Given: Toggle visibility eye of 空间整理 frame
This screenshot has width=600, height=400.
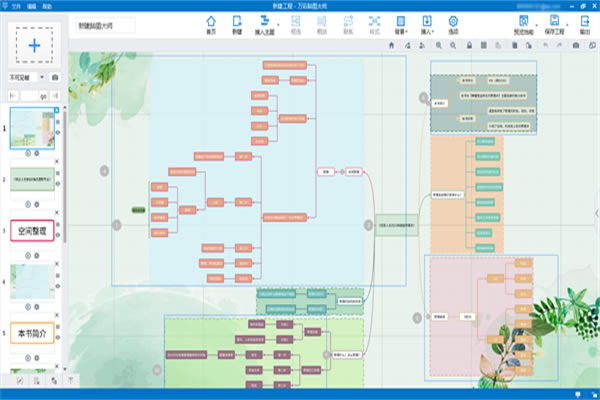Looking at the screenshot, I should click(x=58, y=235).
